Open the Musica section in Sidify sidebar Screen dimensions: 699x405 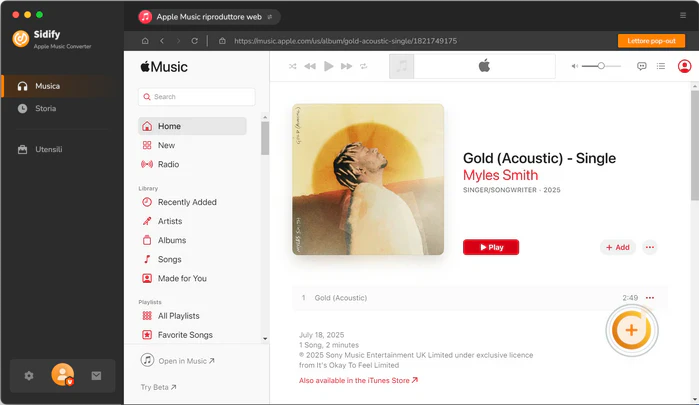tap(58, 86)
